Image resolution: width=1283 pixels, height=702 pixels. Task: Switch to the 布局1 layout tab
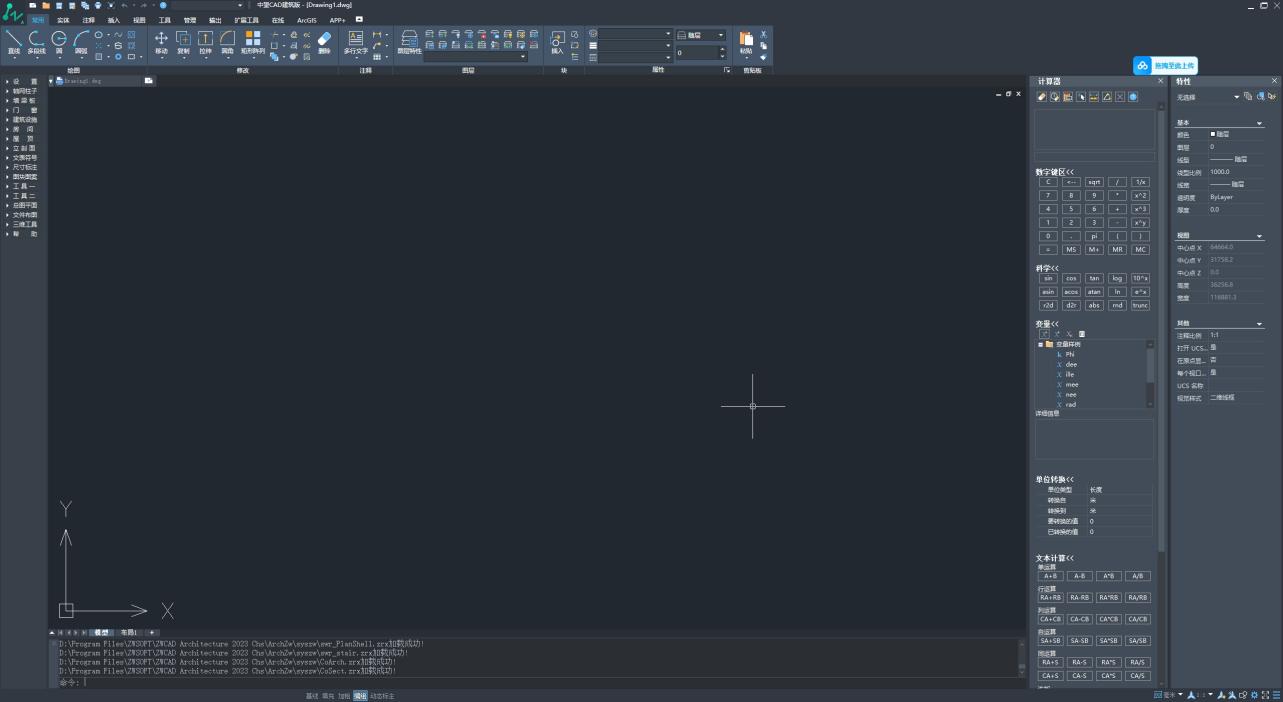128,633
